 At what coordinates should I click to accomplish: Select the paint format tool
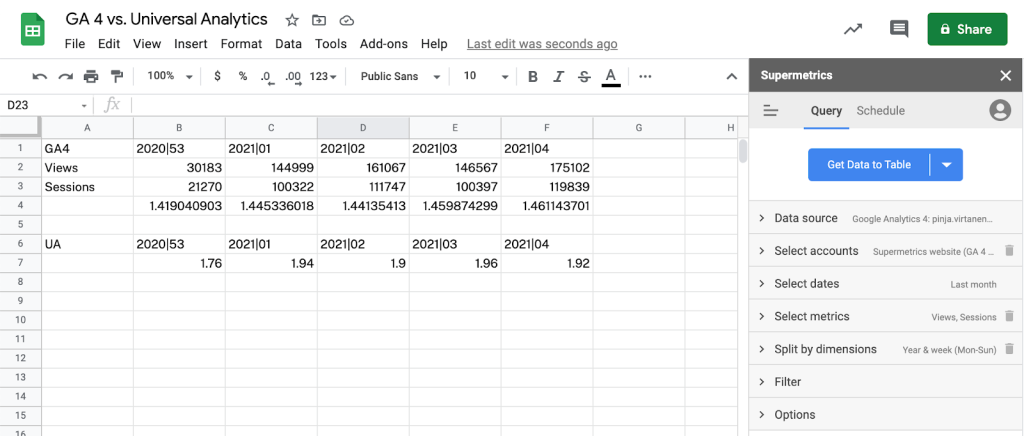point(116,76)
